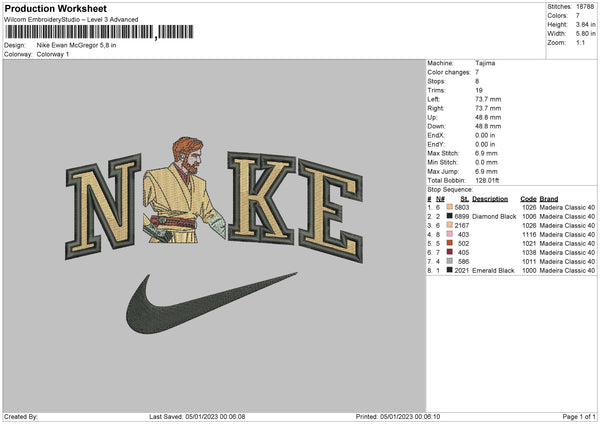
Task: Click 'Emerald Black' description text
Action: (x=493, y=271)
